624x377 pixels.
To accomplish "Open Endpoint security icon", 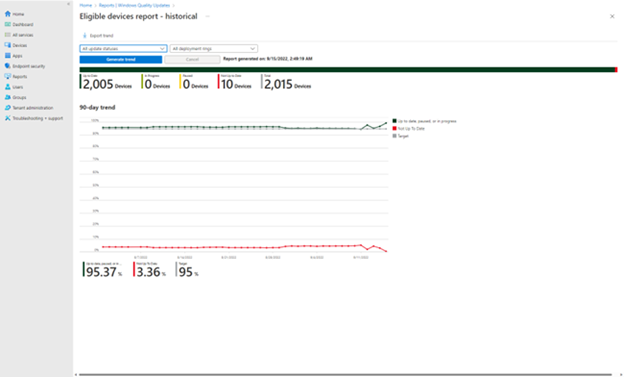I will coord(8,66).
